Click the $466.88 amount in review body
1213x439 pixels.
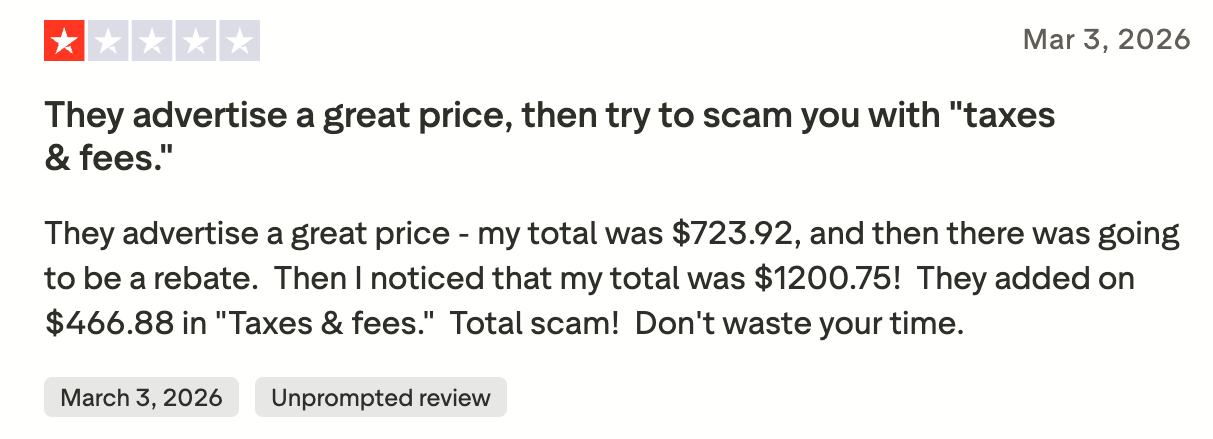108,324
